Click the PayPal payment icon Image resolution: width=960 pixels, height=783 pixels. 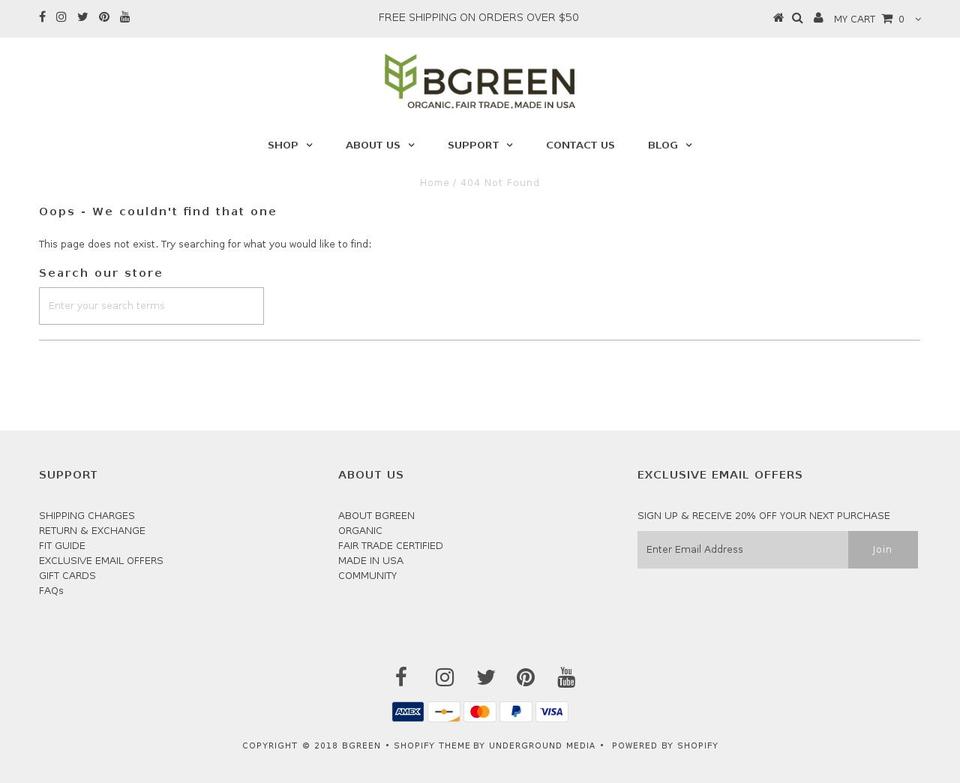[516, 712]
